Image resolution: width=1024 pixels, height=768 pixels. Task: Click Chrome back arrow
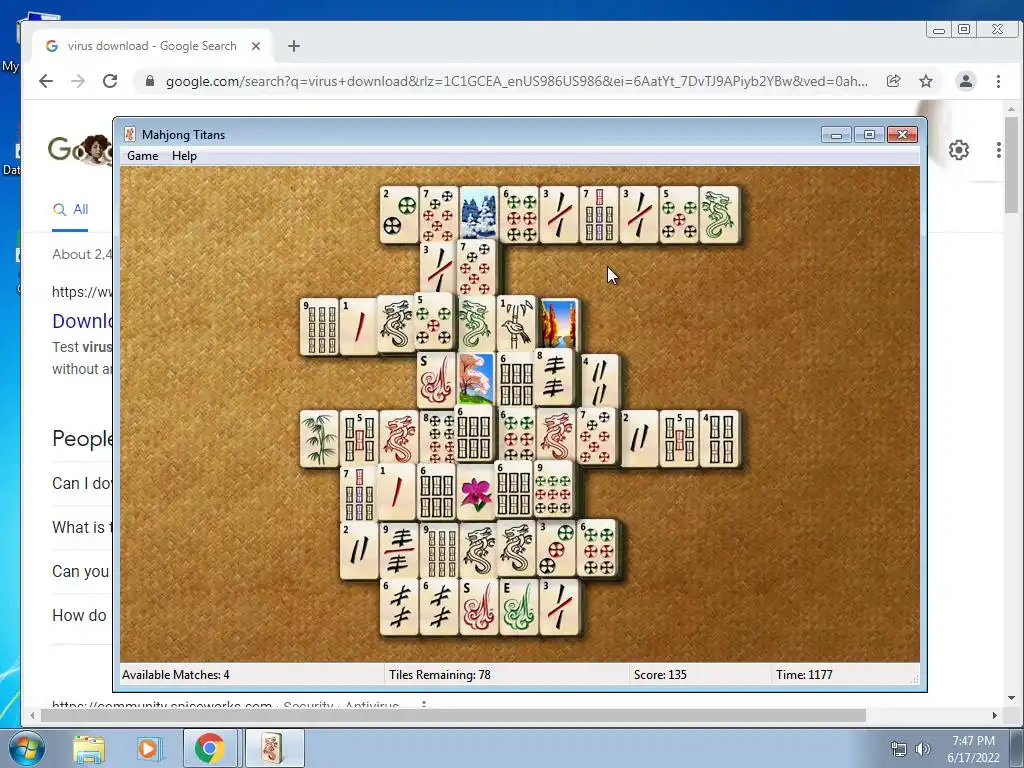pyautogui.click(x=46, y=81)
